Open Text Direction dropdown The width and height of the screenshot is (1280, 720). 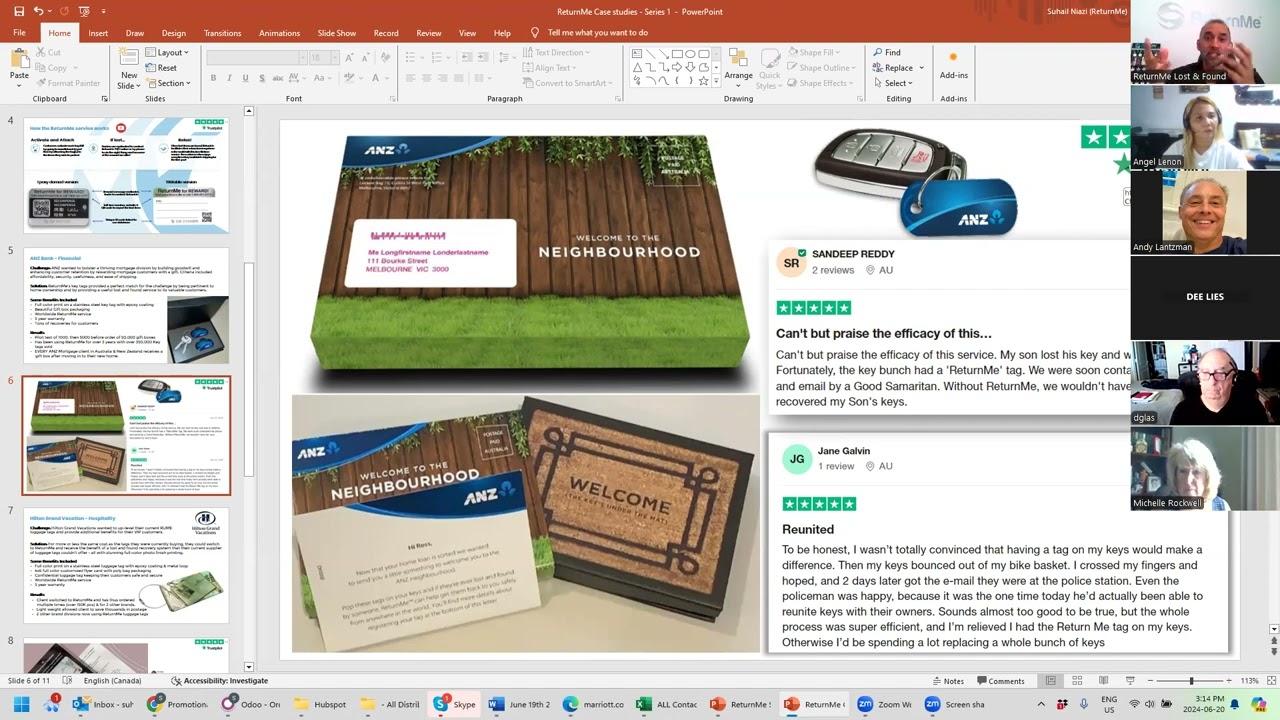pos(557,52)
